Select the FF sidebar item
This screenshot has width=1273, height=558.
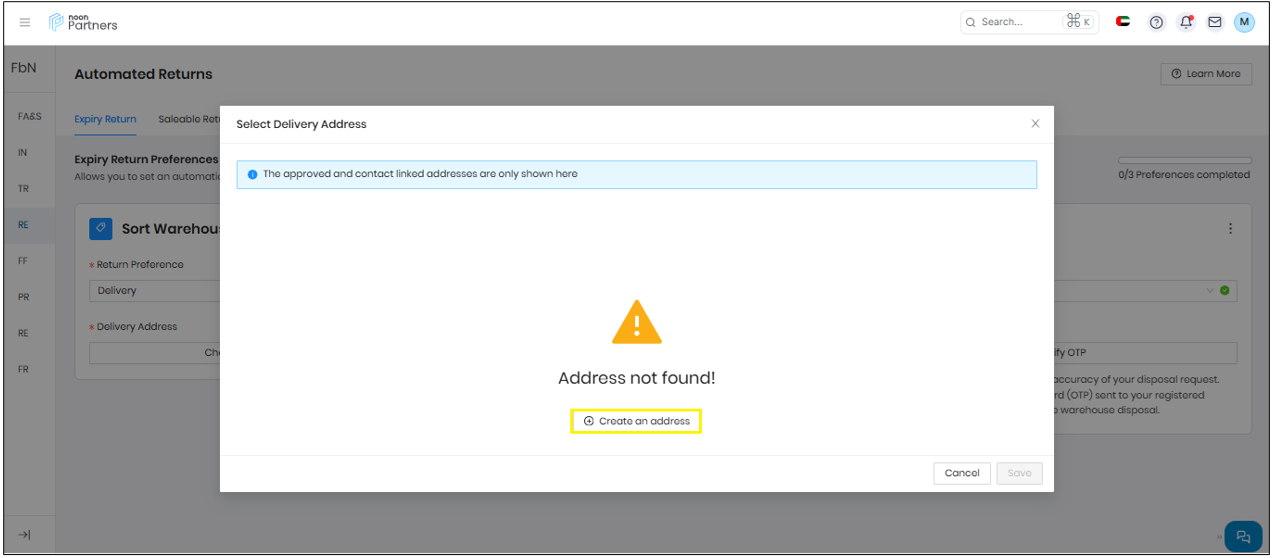tap(23, 261)
